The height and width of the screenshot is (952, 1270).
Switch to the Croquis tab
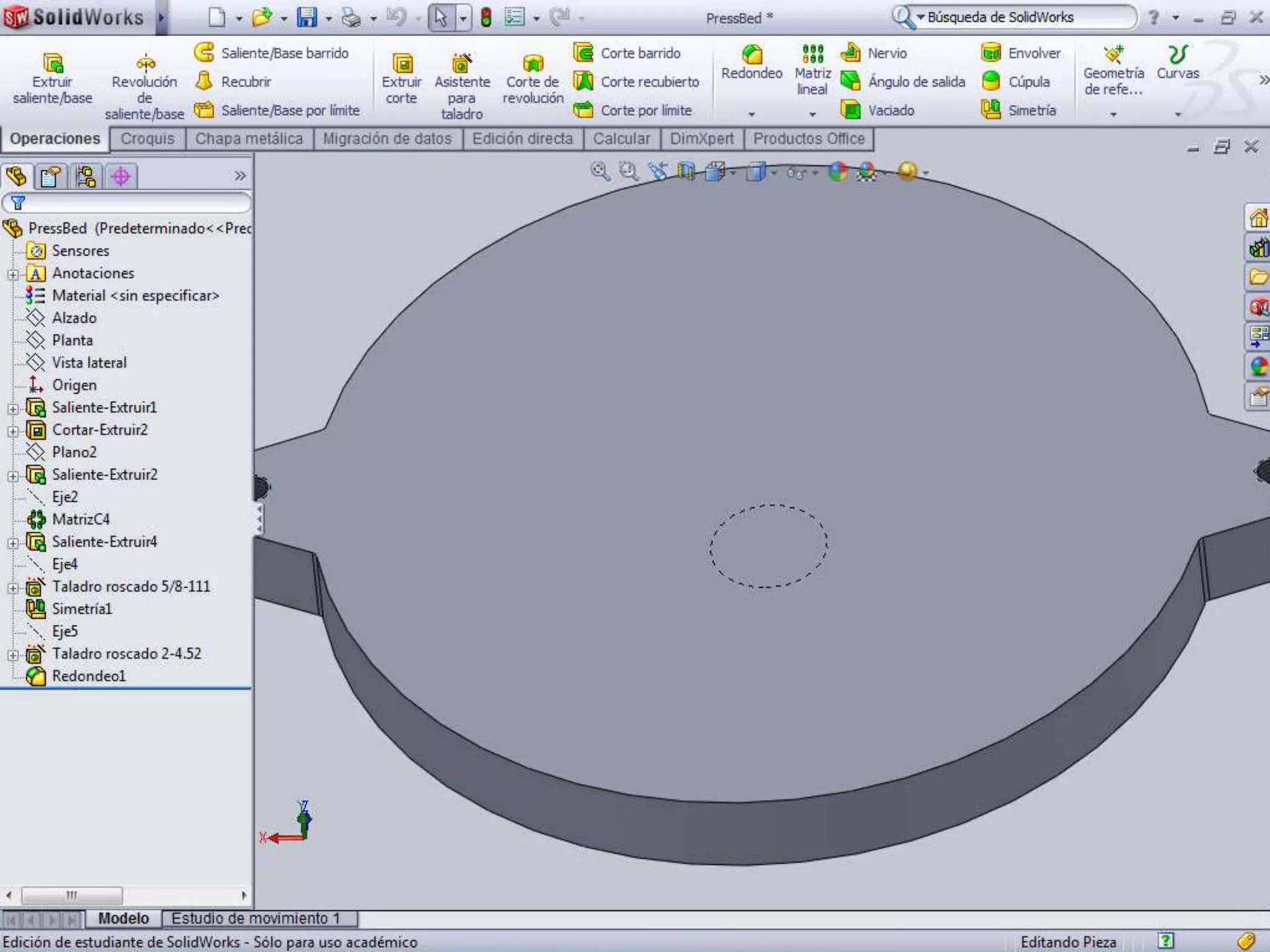pyautogui.click(x=148, y=139)
